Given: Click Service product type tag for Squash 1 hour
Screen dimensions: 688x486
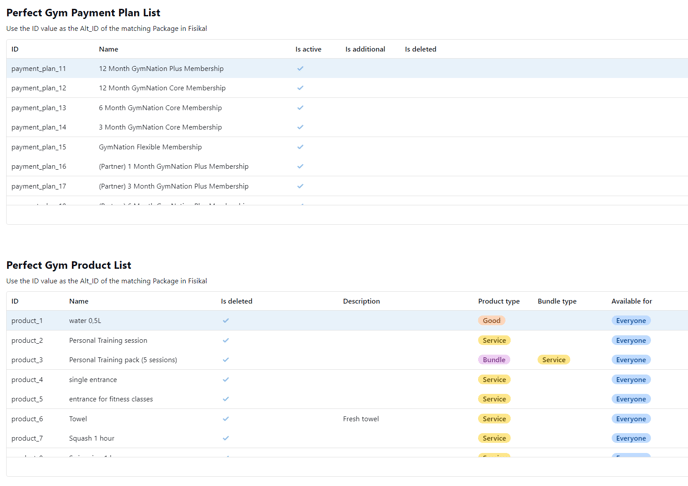Looking at the screenshot, I should [494, 438].
